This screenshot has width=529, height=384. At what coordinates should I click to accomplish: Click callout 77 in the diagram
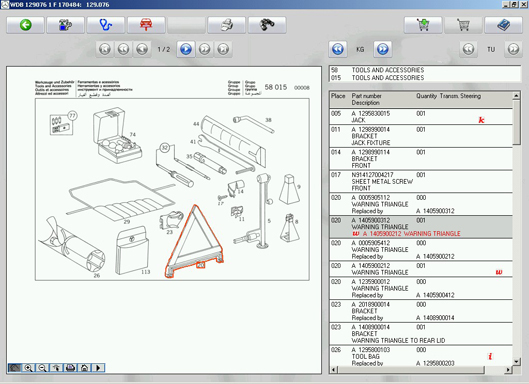point(72,116)
